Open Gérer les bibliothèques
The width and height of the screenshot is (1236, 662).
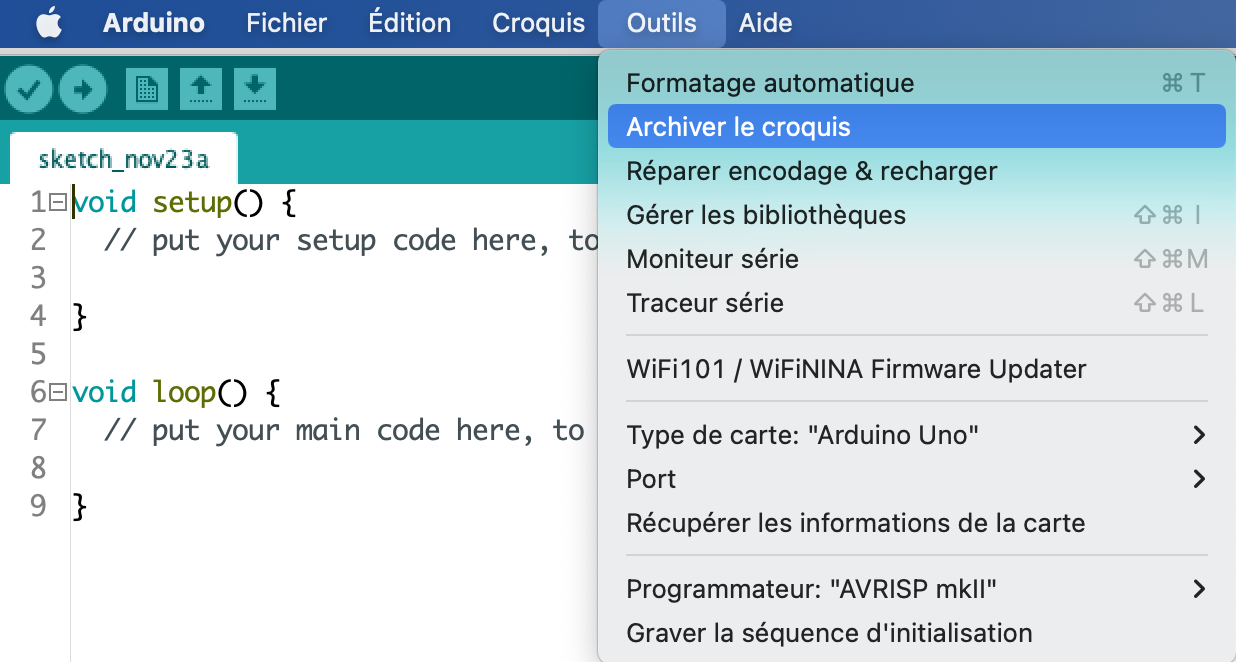pyautogui.click(x=916, y=215)
